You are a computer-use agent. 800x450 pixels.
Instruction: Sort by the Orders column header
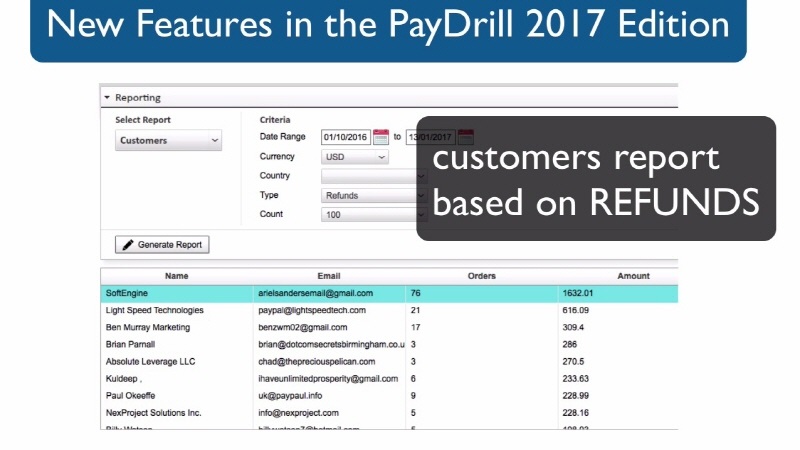click(x=482, y=276)
